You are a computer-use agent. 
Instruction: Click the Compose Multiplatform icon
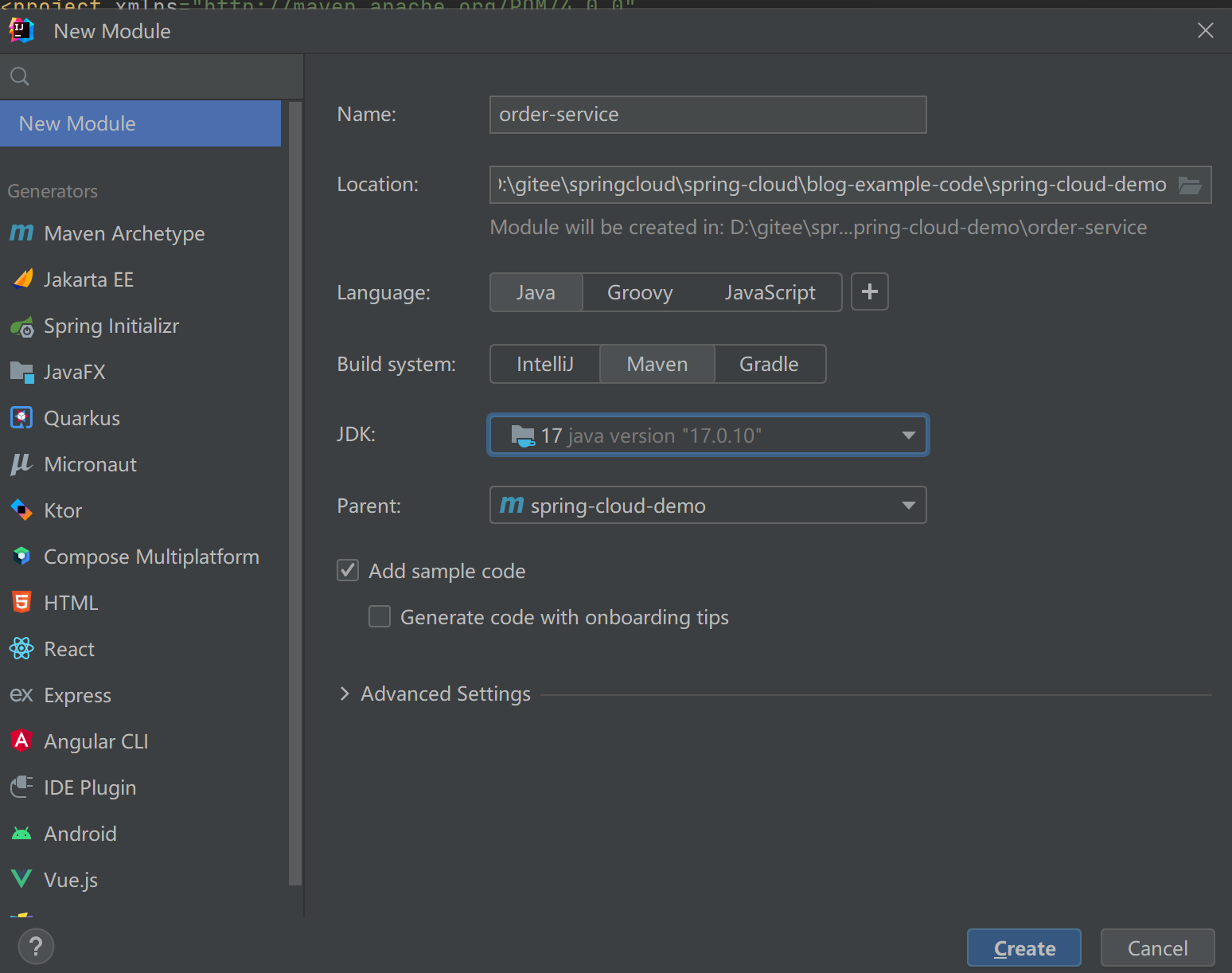[21, 556]
